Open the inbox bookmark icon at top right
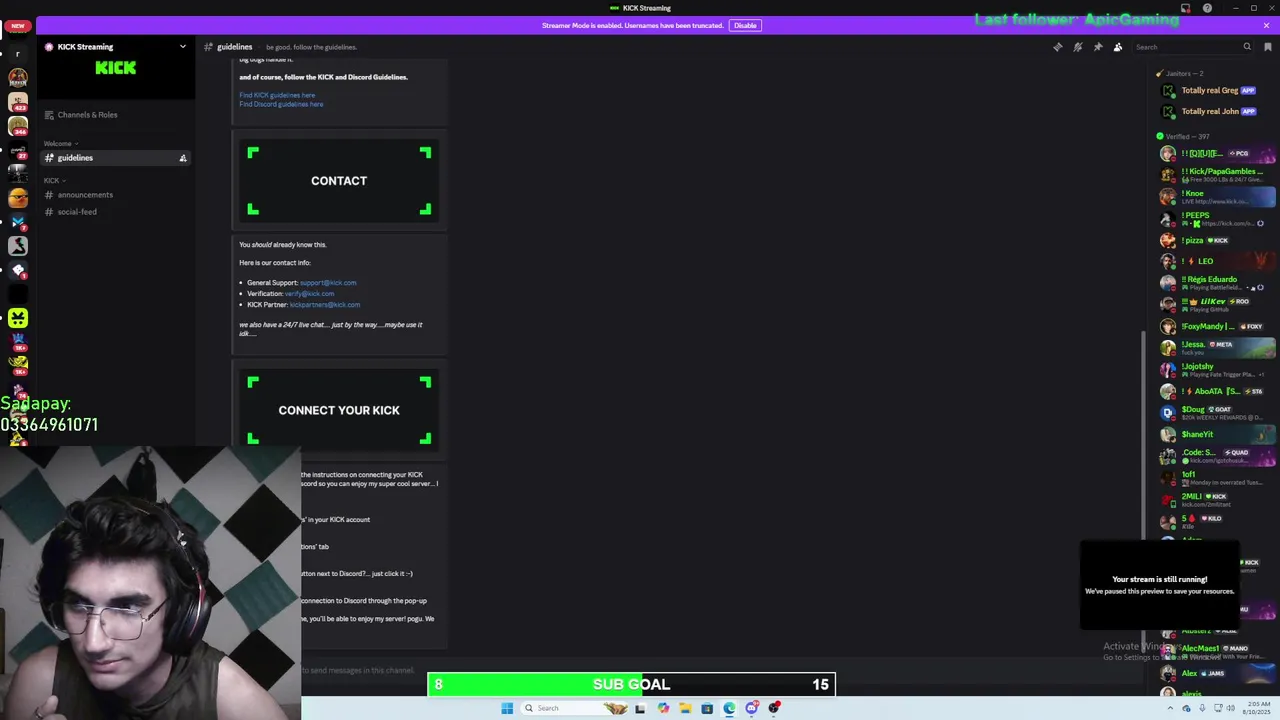The image size is (1280, 720). [x=1268, y=47]
